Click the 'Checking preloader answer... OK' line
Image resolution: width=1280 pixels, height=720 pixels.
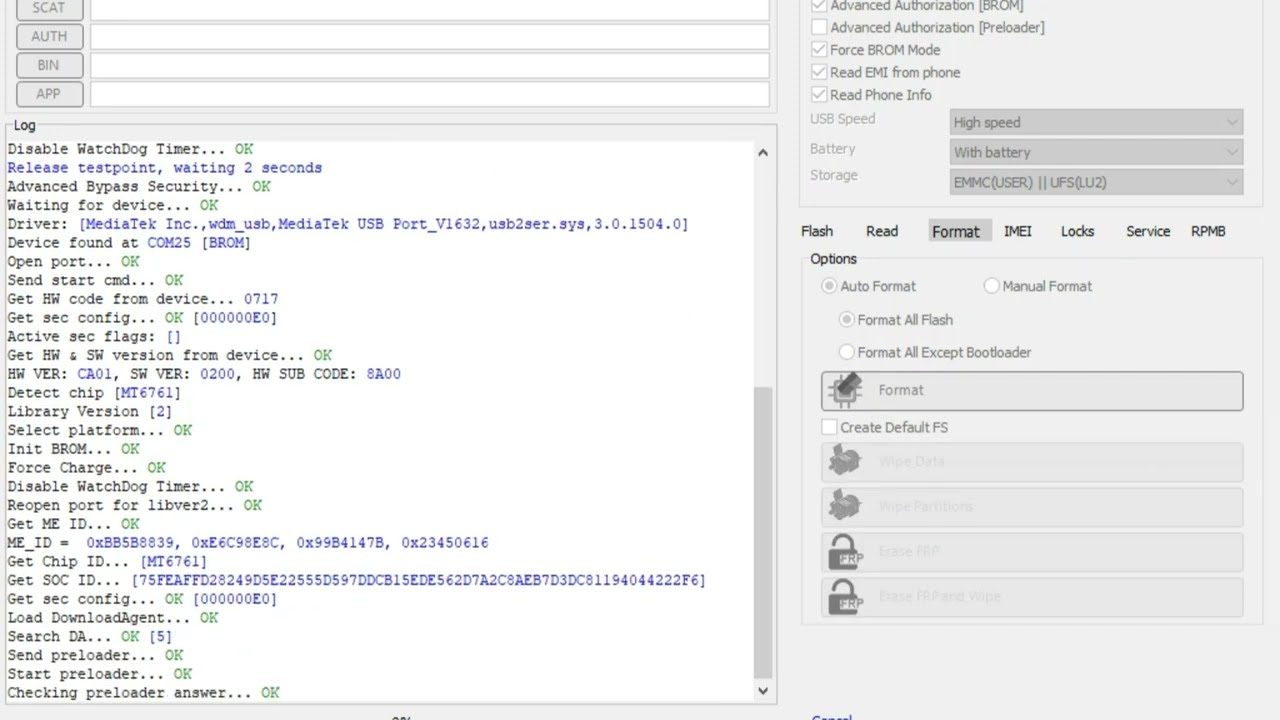click(143, 693)
